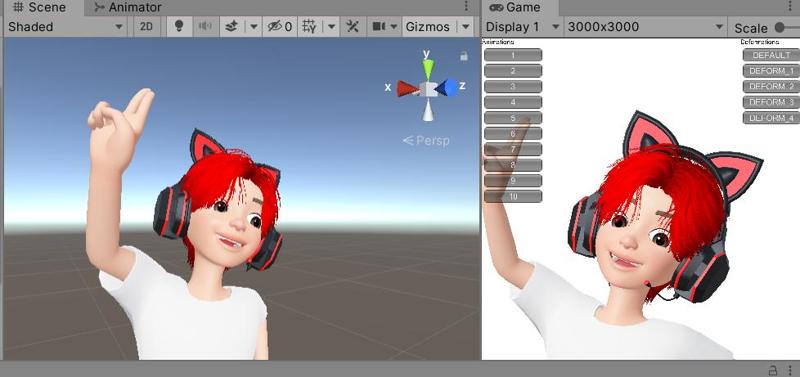Play animation 3 button
This screenshot has height=377, width=800.
513,87
